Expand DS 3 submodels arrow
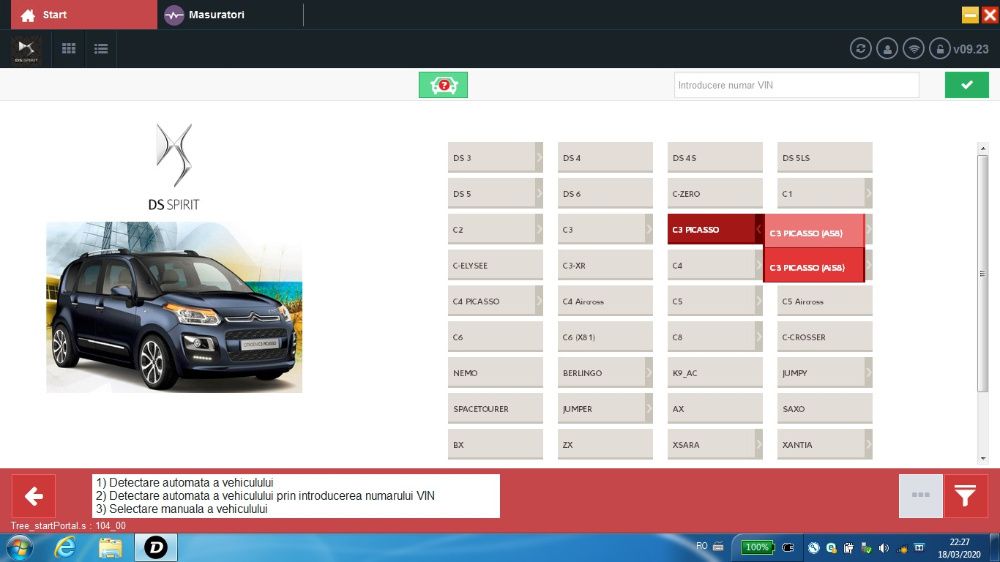The image size is (1000, 562). pos(539,158)
